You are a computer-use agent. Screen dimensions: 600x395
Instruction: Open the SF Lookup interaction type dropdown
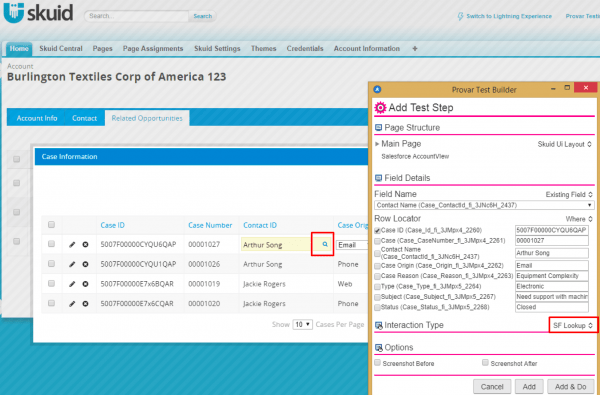[x=573, y=325]
